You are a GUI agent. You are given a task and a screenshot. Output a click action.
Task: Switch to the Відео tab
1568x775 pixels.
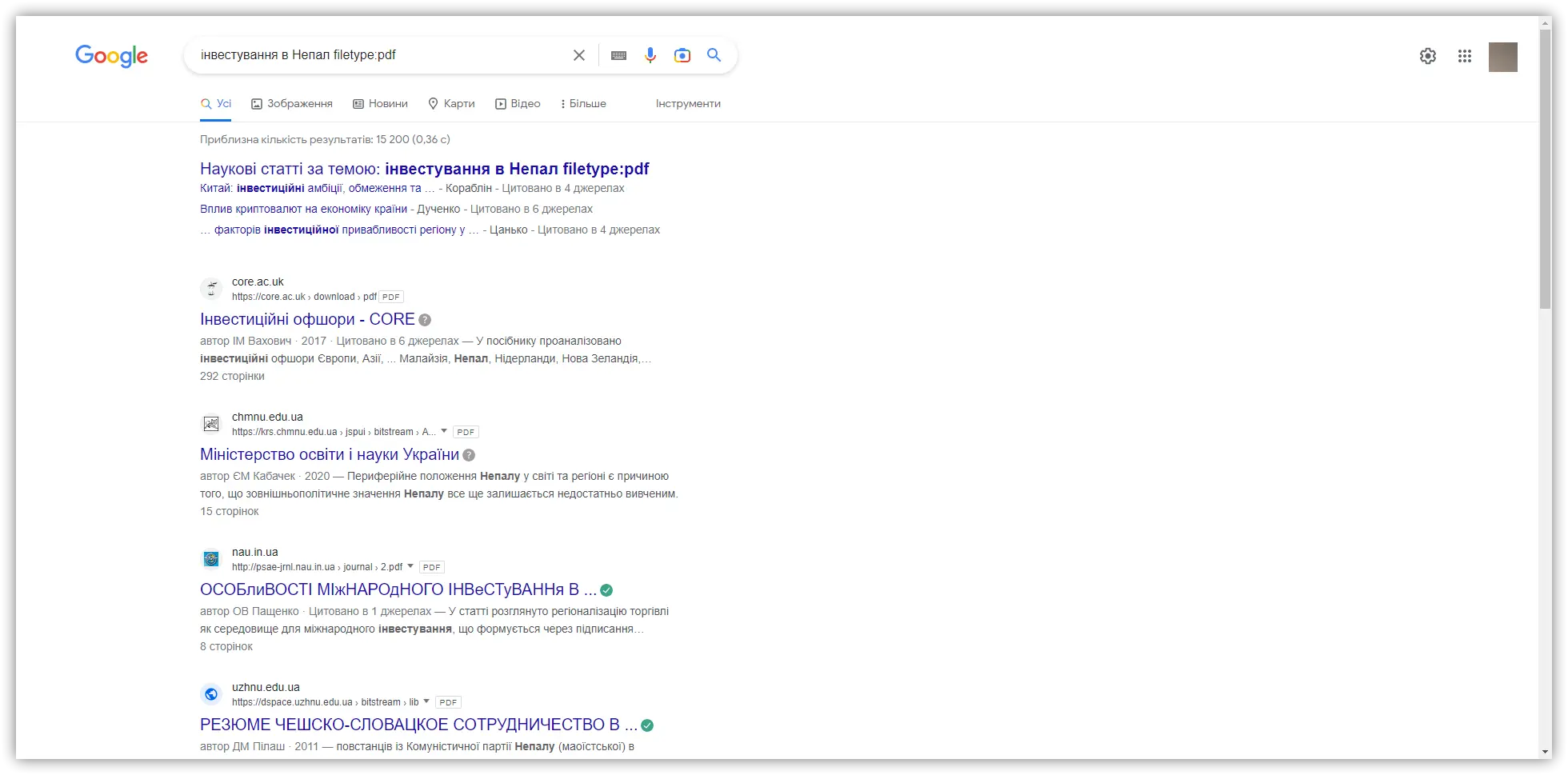point(518,104)
